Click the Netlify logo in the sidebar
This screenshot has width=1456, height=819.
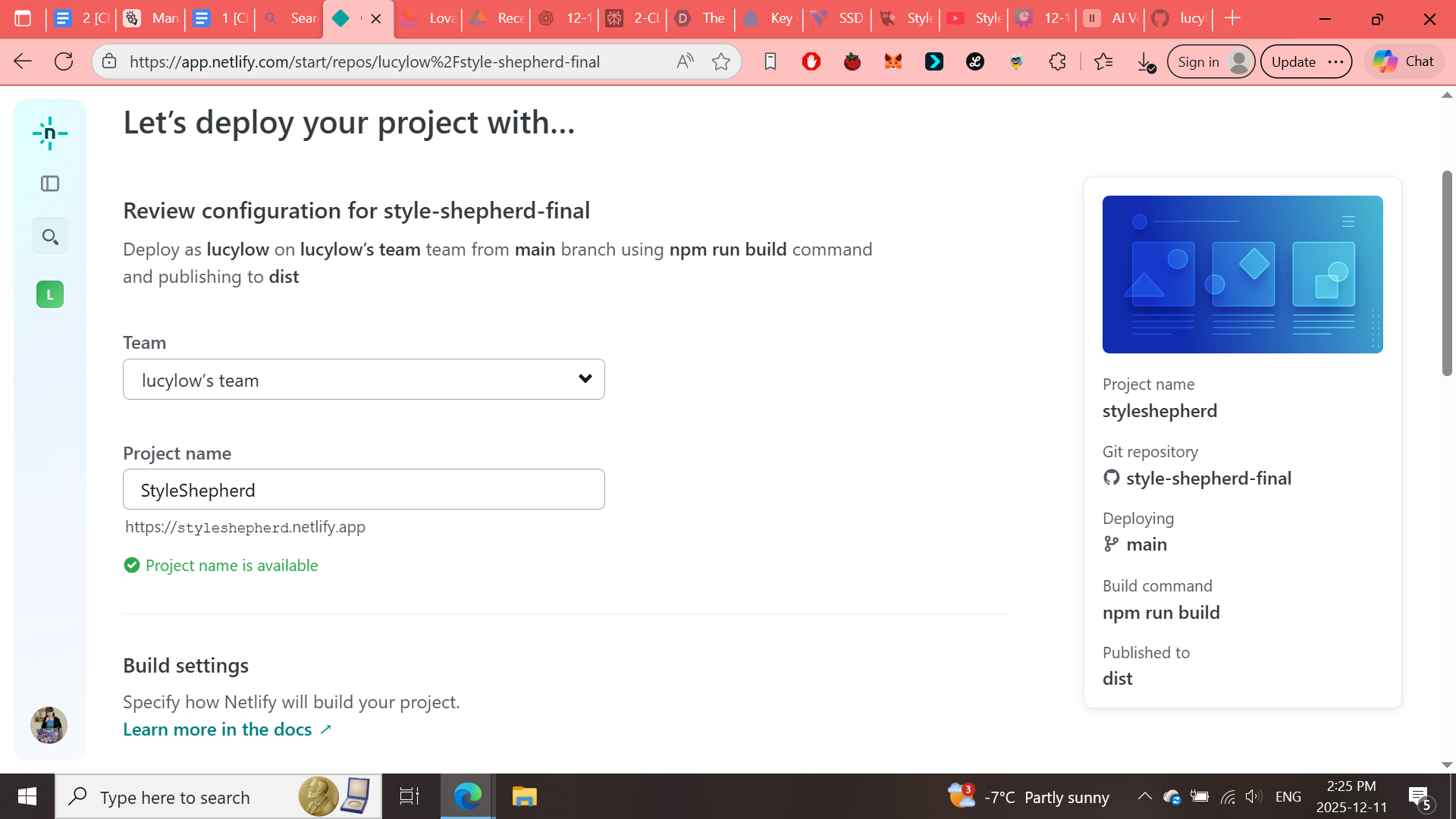(x=50, y=133)
